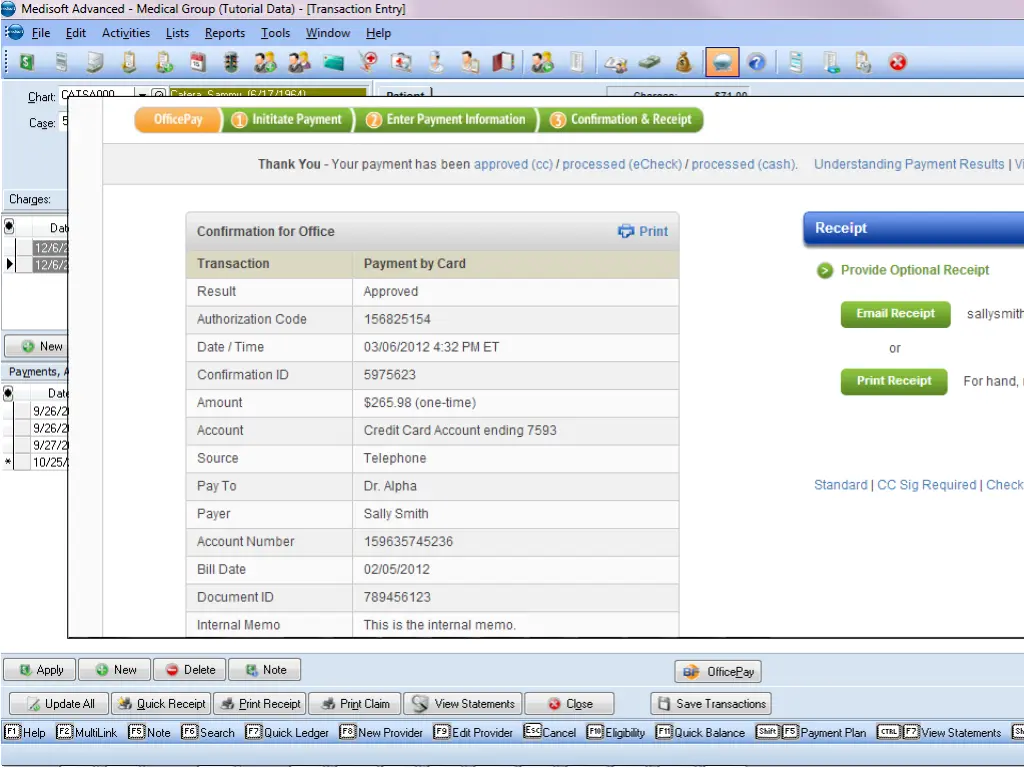Click the Authorization Code value 156825154
The image size is (1024, 768).
[397, 319]
